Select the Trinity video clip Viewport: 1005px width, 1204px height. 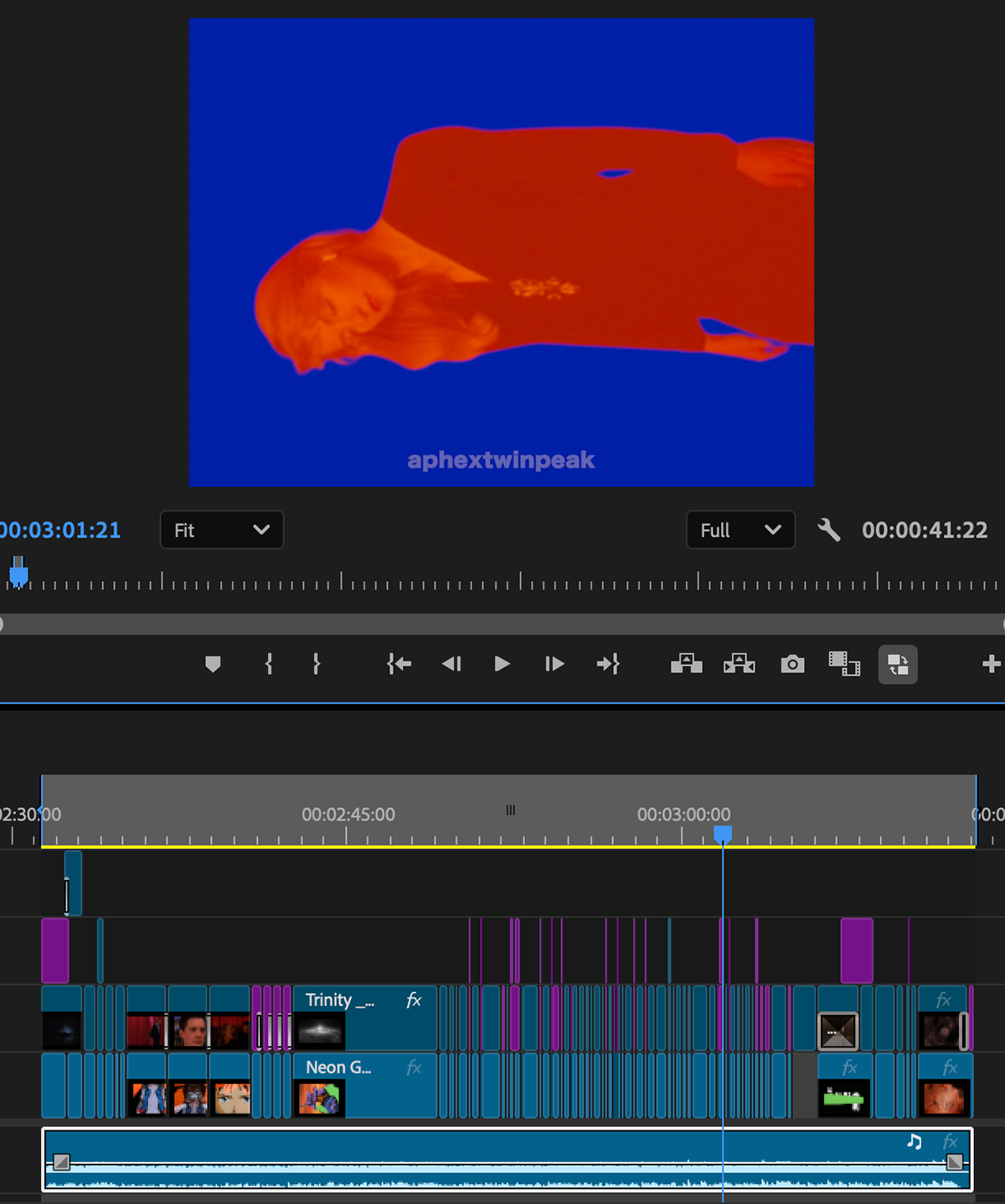click(365, 1017)
